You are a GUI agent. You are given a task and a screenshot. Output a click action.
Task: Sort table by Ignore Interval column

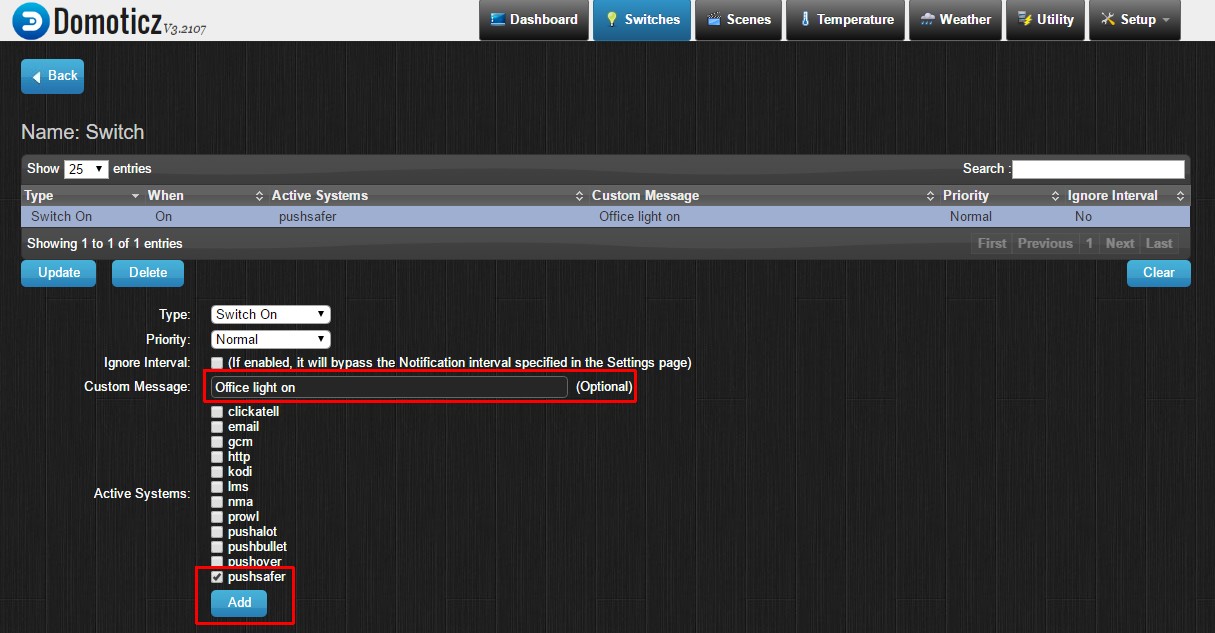coord(1127,196)
